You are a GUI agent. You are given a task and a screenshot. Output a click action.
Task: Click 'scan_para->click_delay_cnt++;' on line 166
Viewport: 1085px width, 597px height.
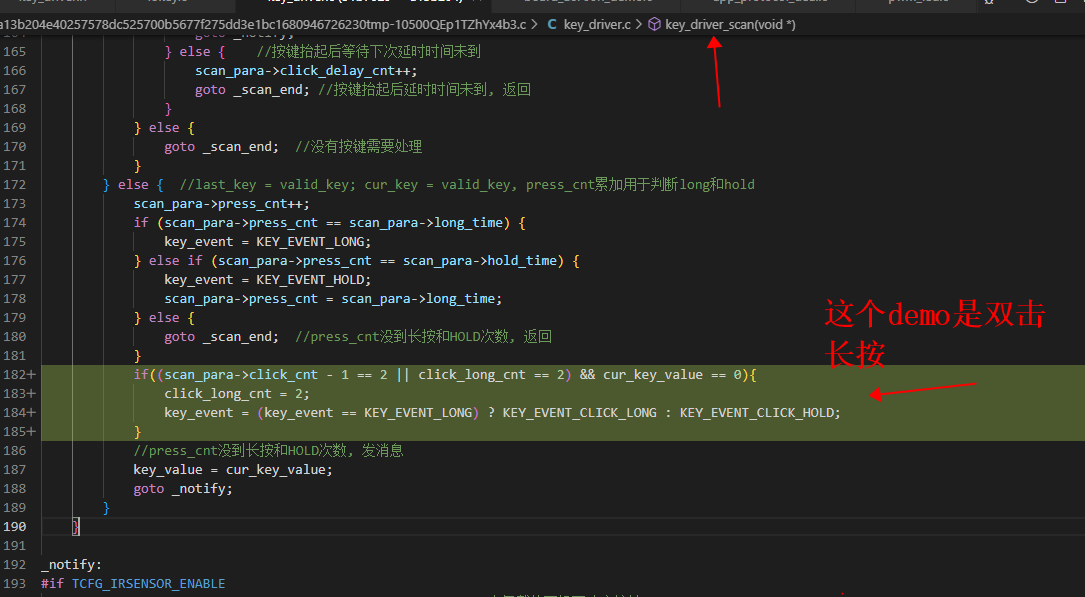pyautogui.click(x=306, y=71)
